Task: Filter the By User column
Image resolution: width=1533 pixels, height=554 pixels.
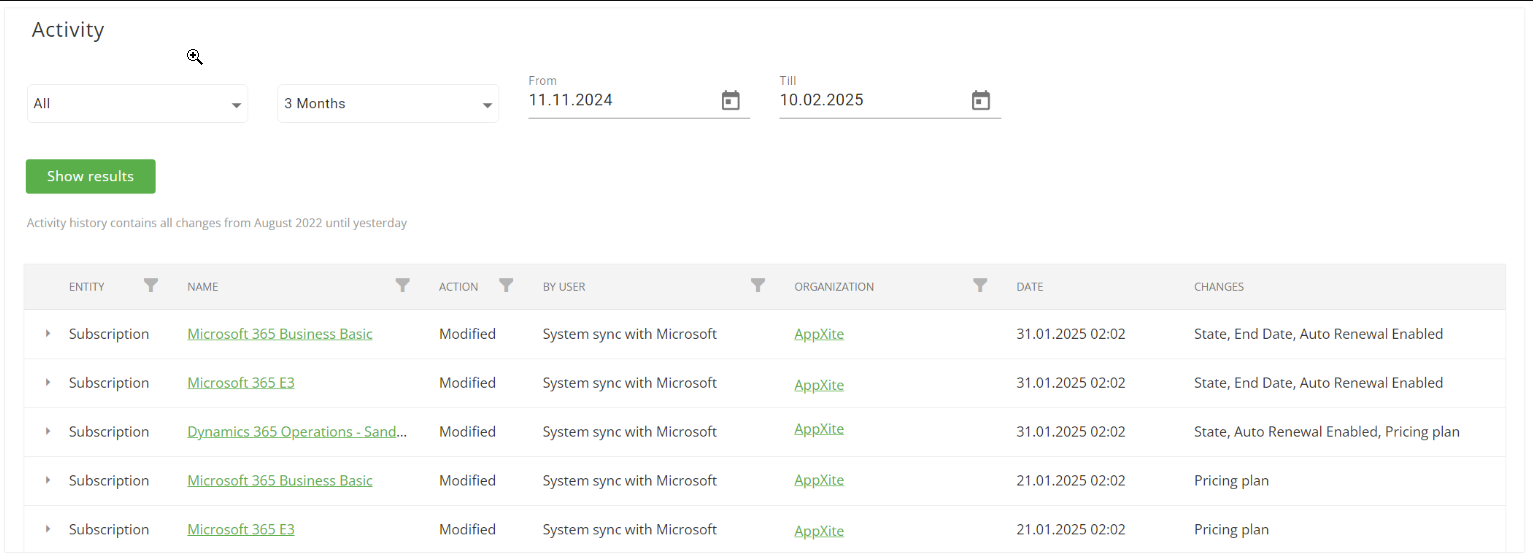Action: click(x=758, y=286)
